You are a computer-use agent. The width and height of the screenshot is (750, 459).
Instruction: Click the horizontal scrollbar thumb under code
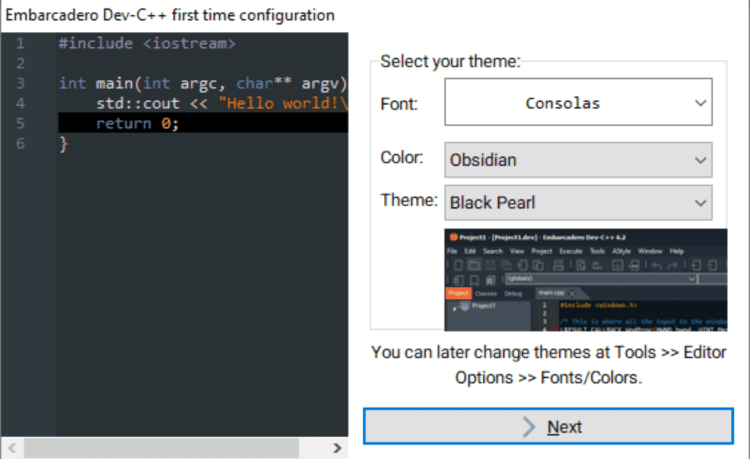pos(162,448)
